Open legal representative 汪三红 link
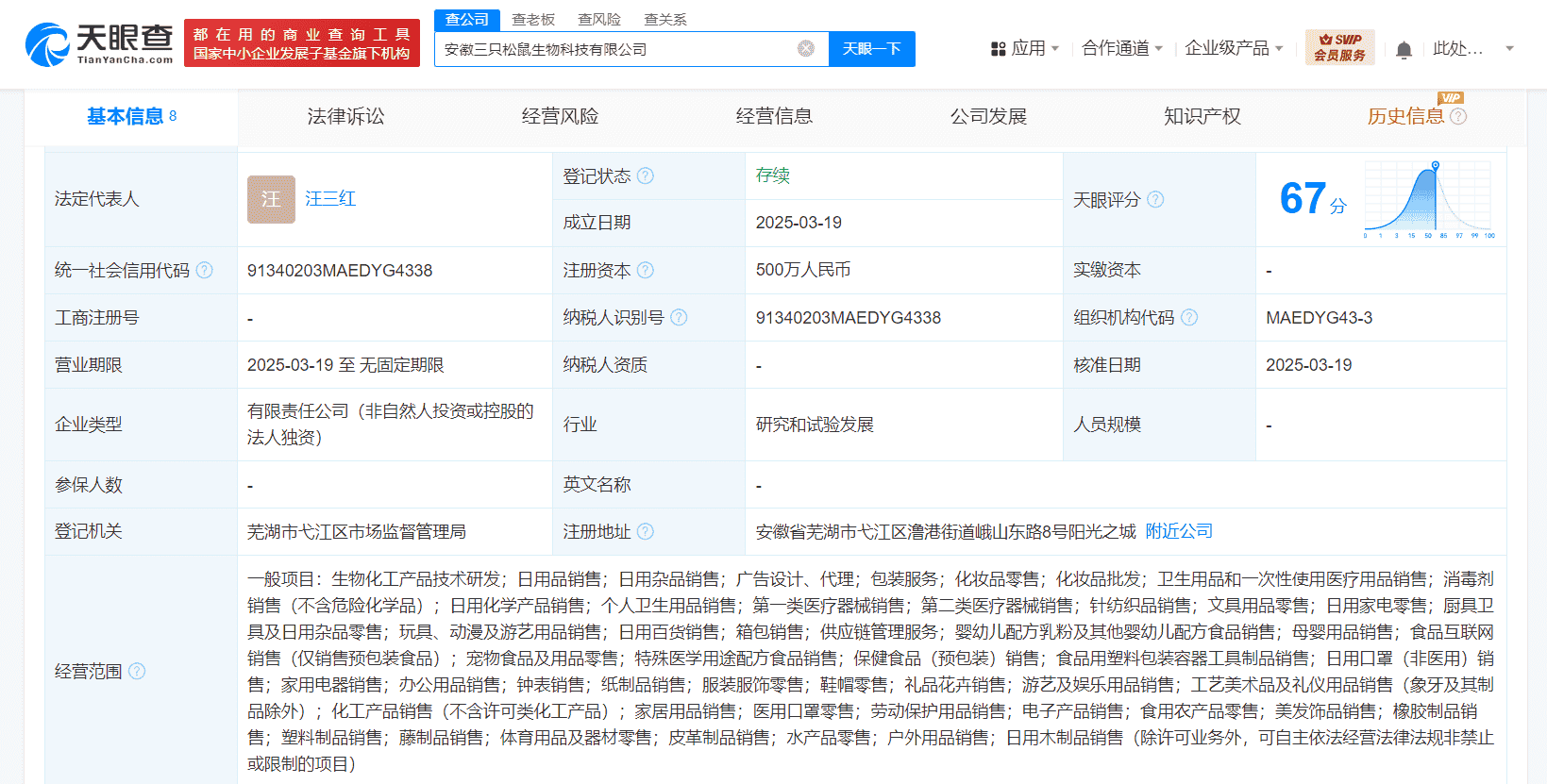Image resolution: width=1547 pixels, height=784 pixels. pyautogui.click(x=330, y=199)
